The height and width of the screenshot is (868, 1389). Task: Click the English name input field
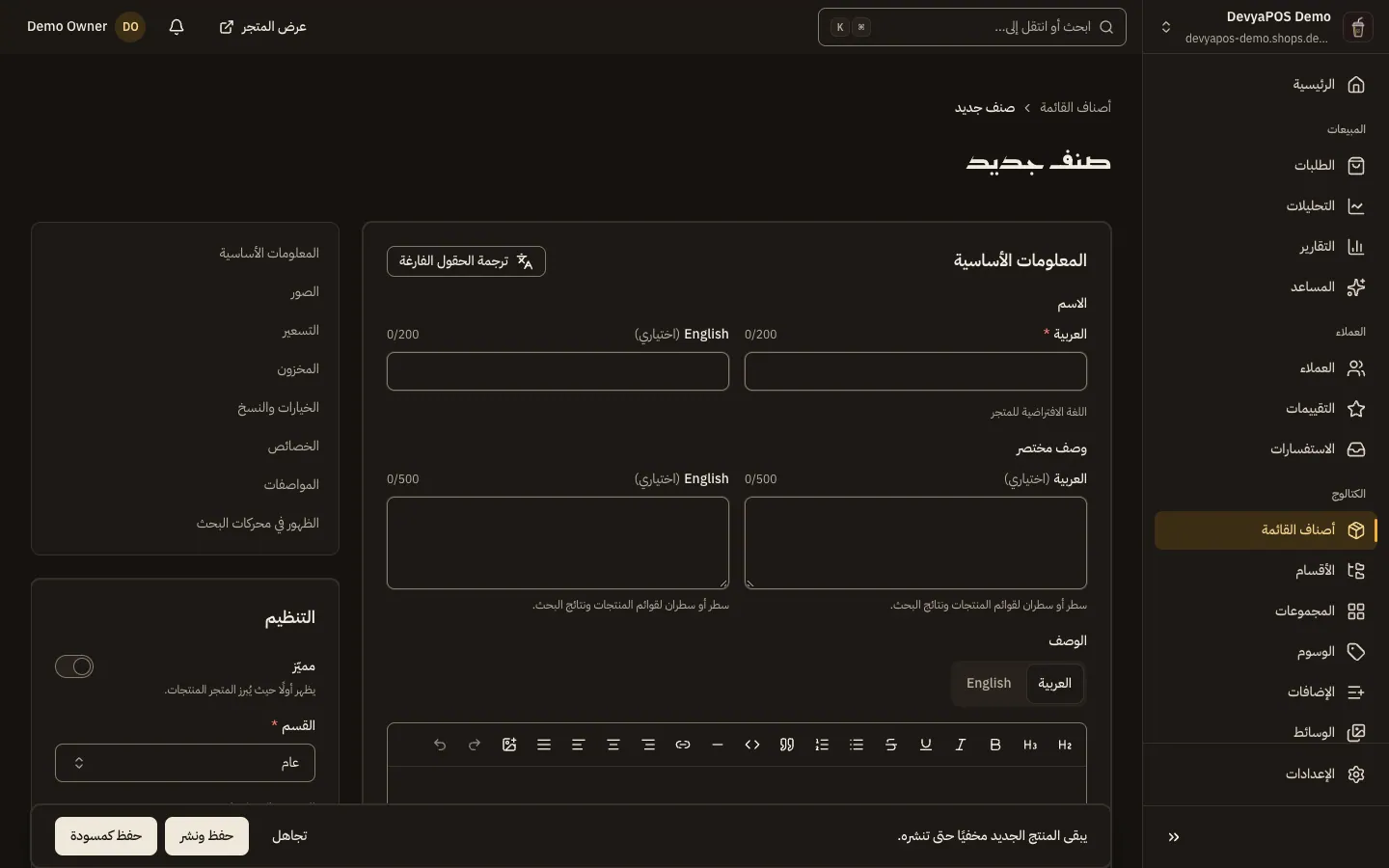point(558,371)
